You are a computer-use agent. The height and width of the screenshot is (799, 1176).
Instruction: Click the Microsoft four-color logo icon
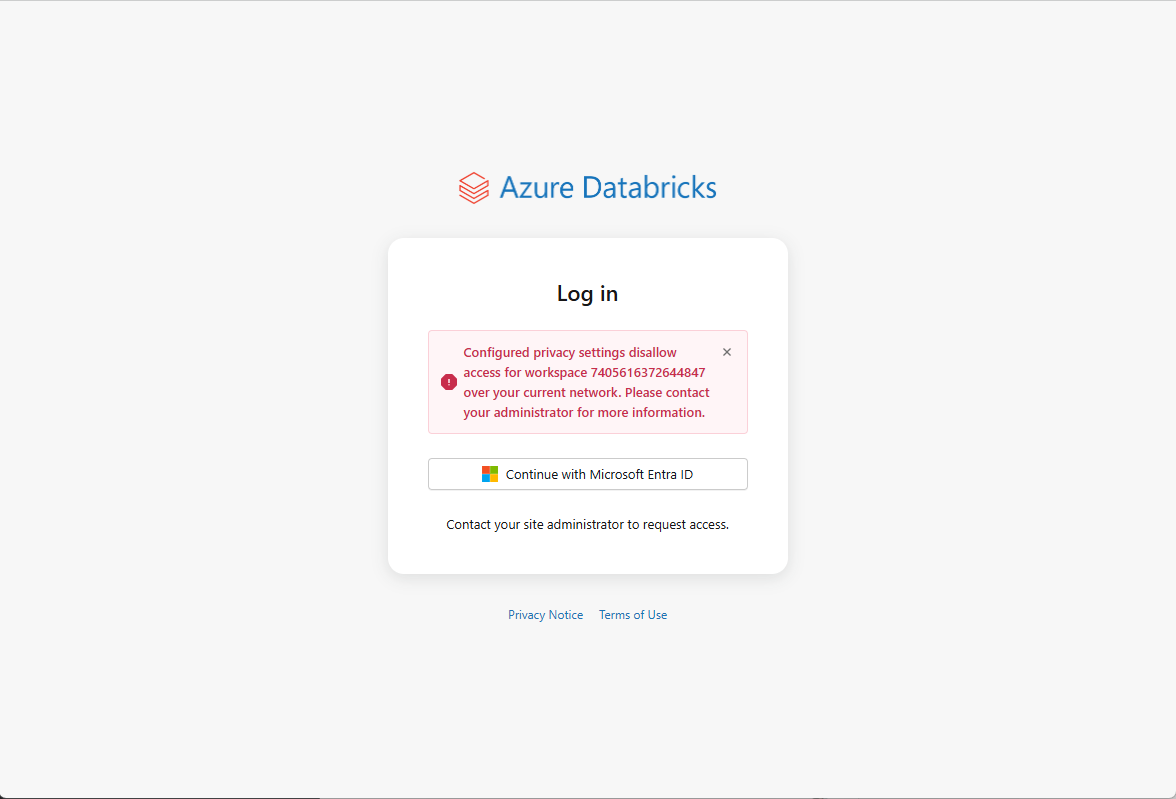[x=490, y=474]
